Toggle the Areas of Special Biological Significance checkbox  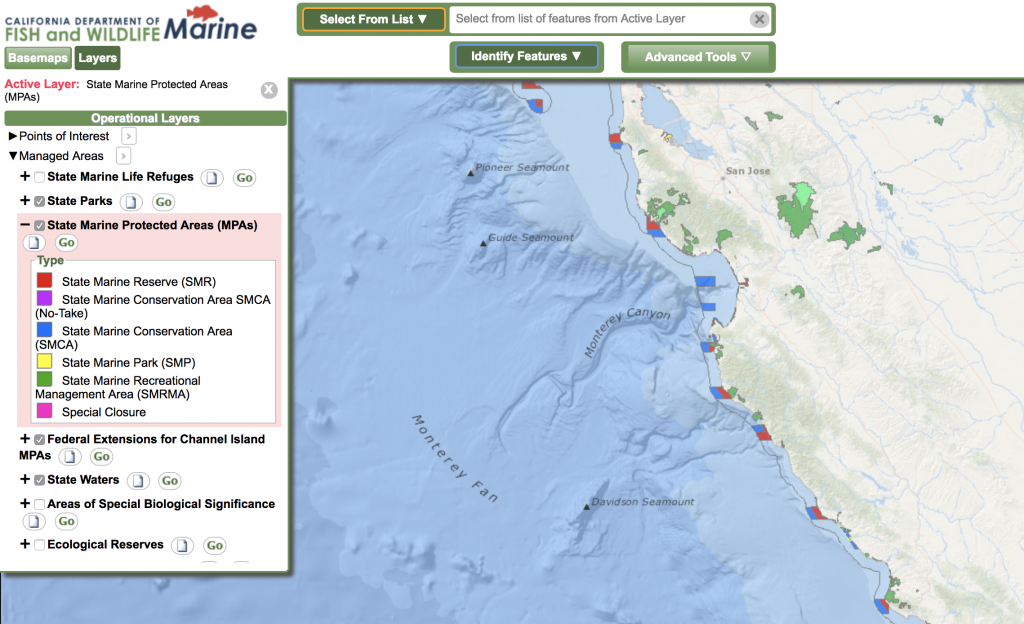click(x=39, y=504)
